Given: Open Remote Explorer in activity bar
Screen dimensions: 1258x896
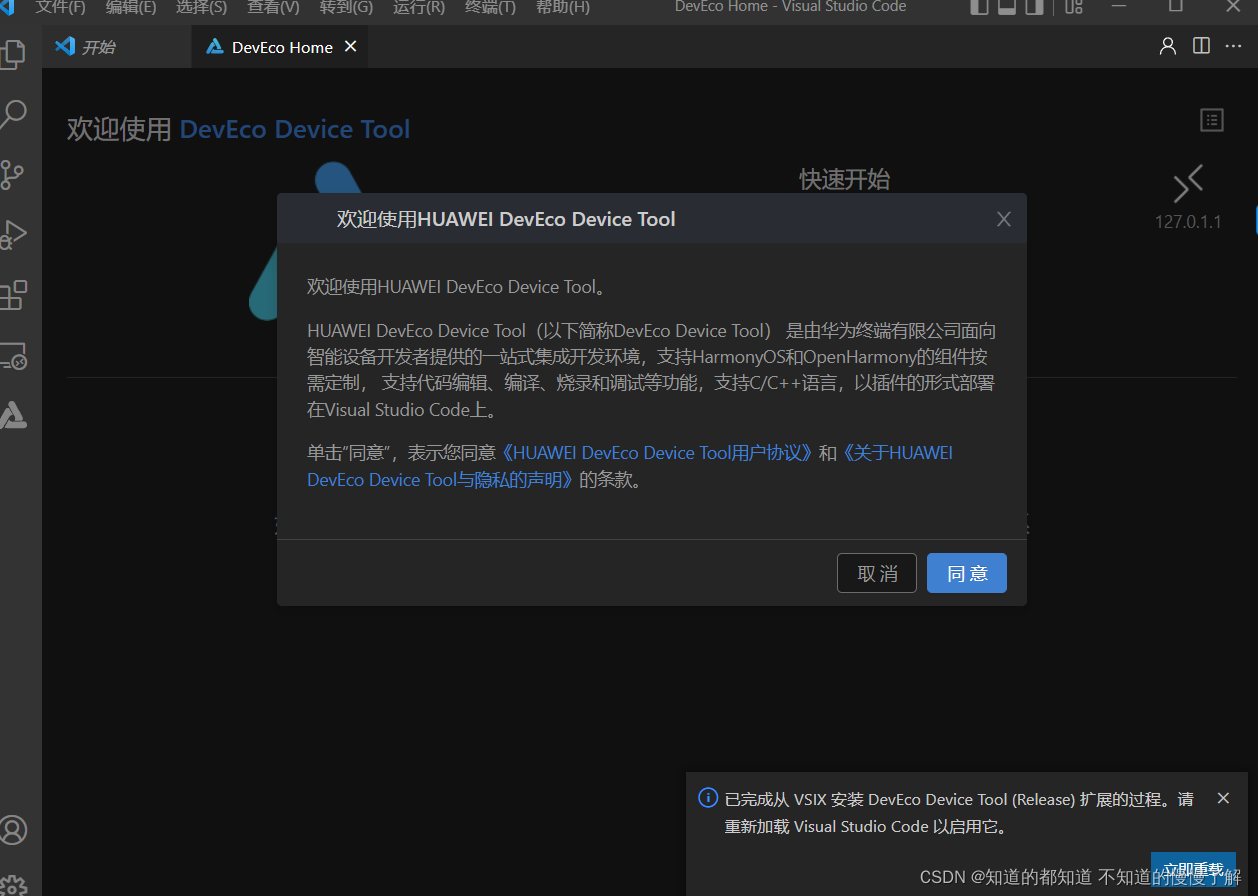Looking at the screenshot, I should coord(12,356).
